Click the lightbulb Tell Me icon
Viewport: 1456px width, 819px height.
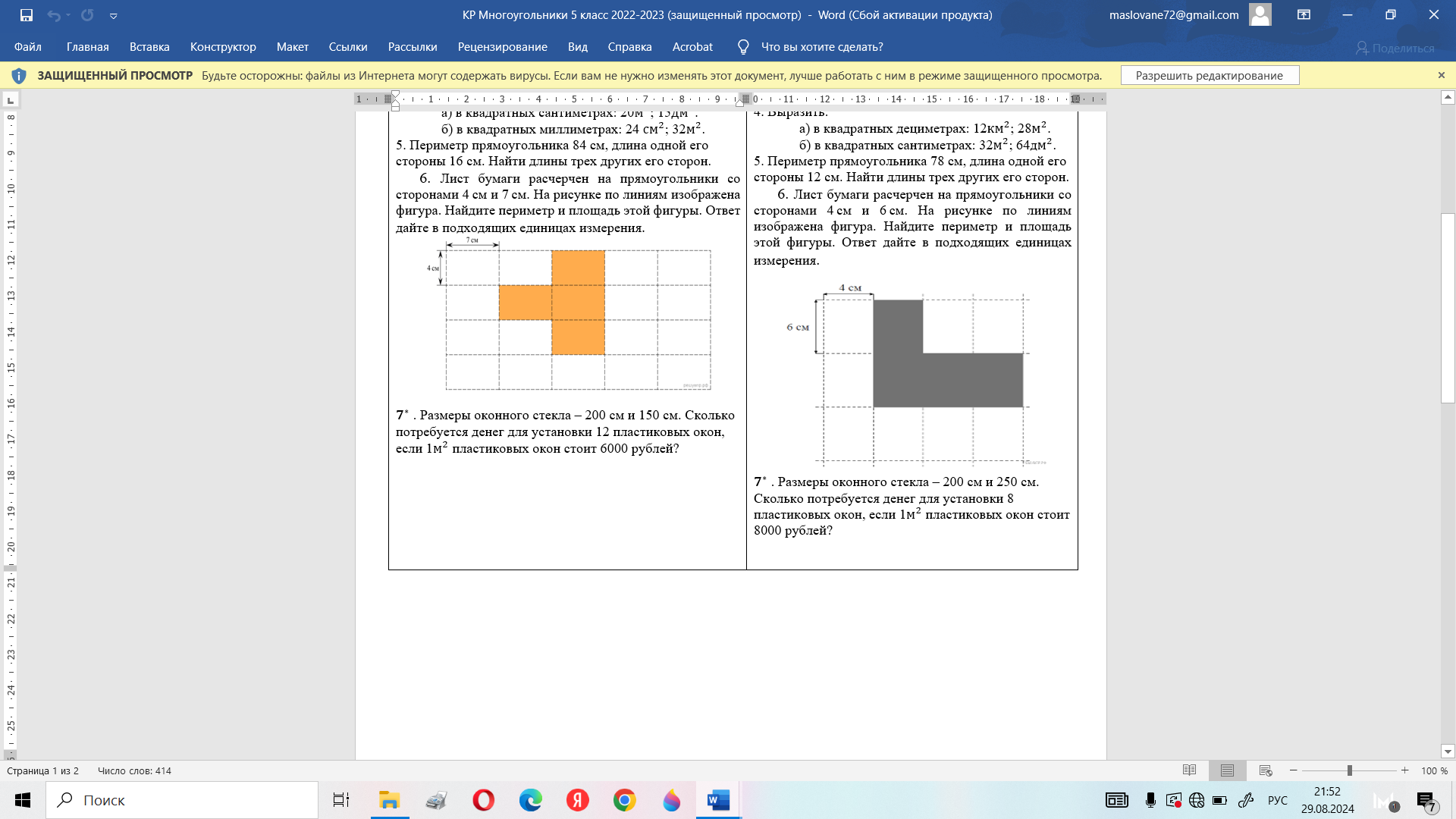tap(744, 47)
